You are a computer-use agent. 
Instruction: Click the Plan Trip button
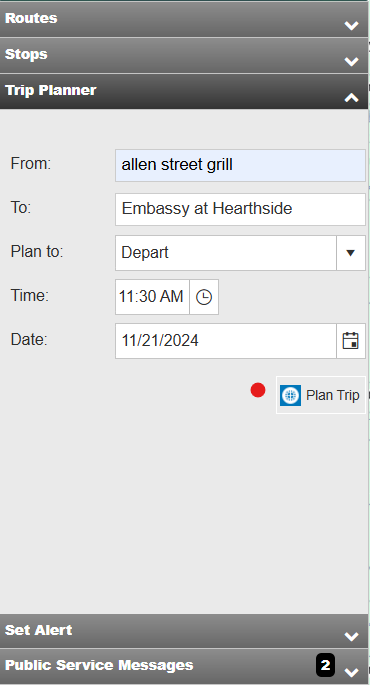(x=321, y=395)
